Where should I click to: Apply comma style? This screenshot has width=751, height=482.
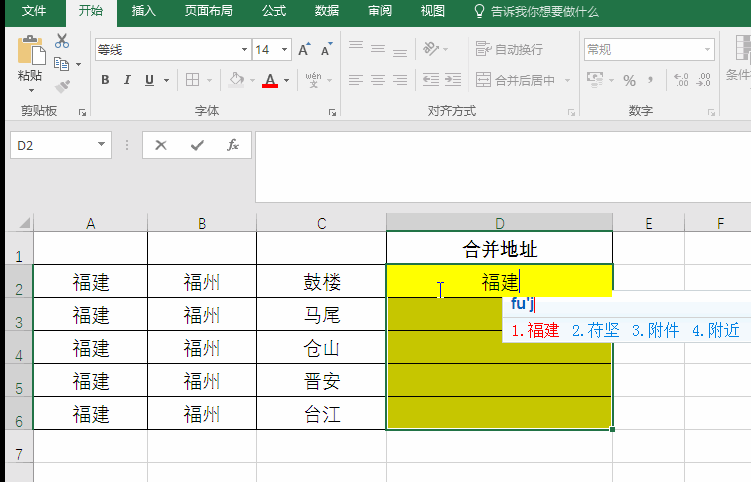[x=650, y=80]
